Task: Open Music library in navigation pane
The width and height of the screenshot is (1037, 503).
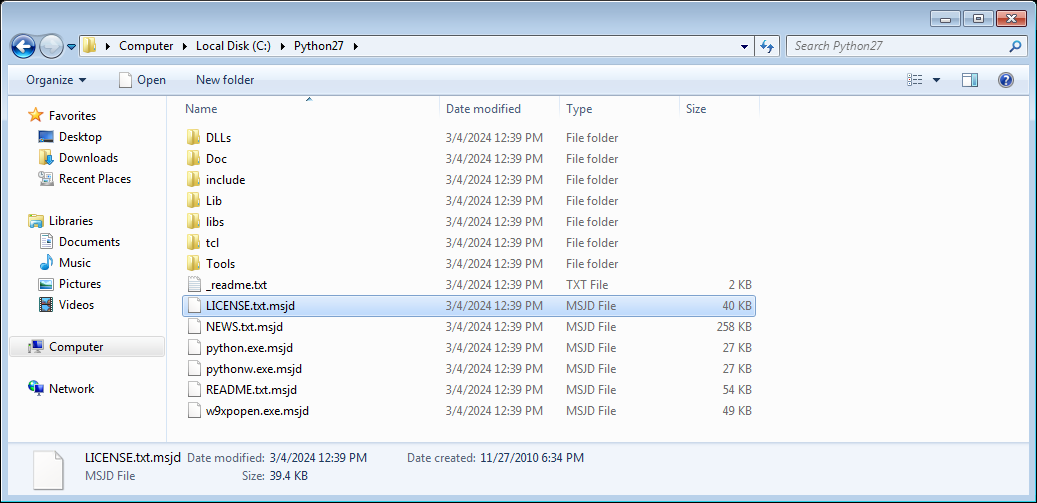Action: [75, 263]
